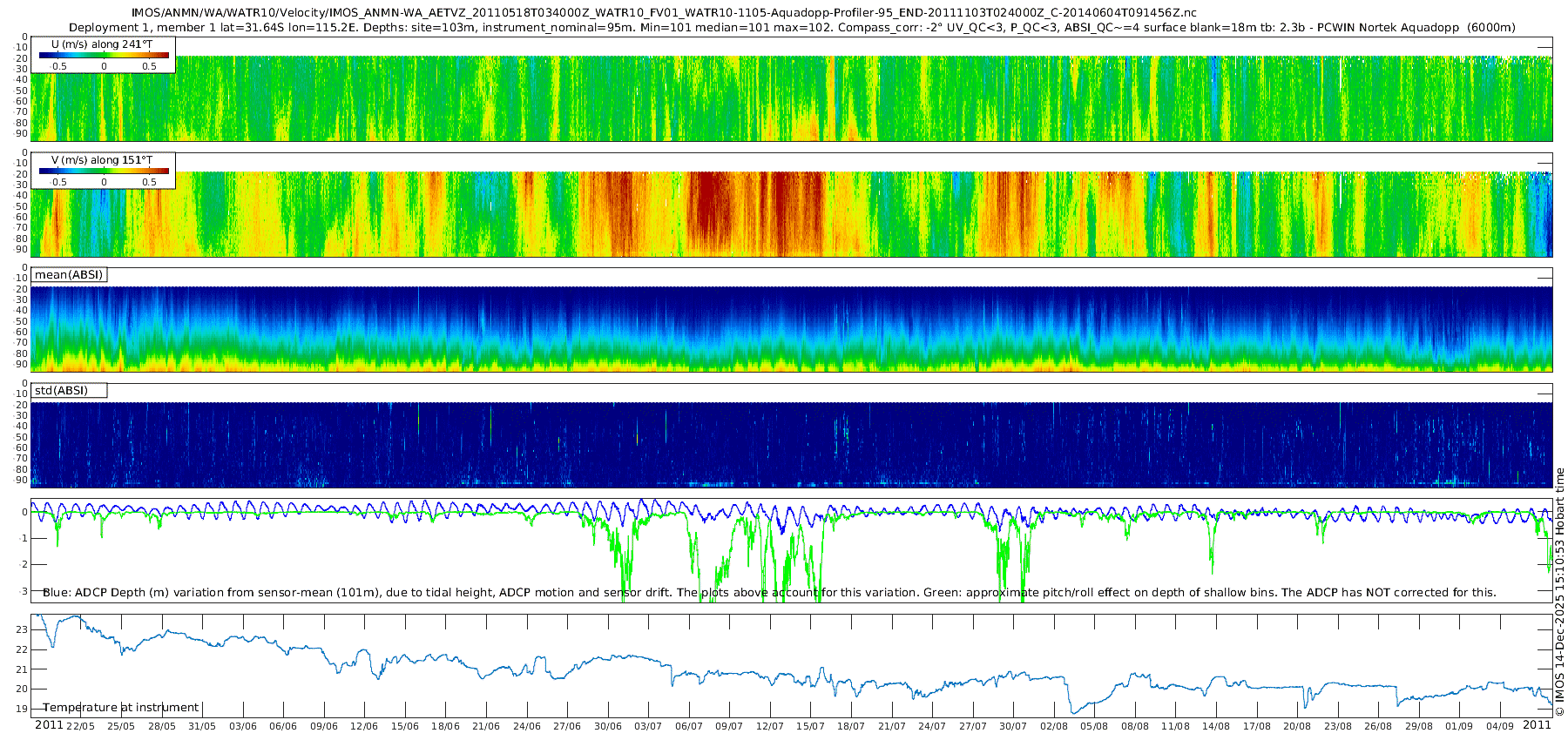Screen dimensions: 1568x740
Task: Click the 22/05 date tick
Action: coord(80,726)
